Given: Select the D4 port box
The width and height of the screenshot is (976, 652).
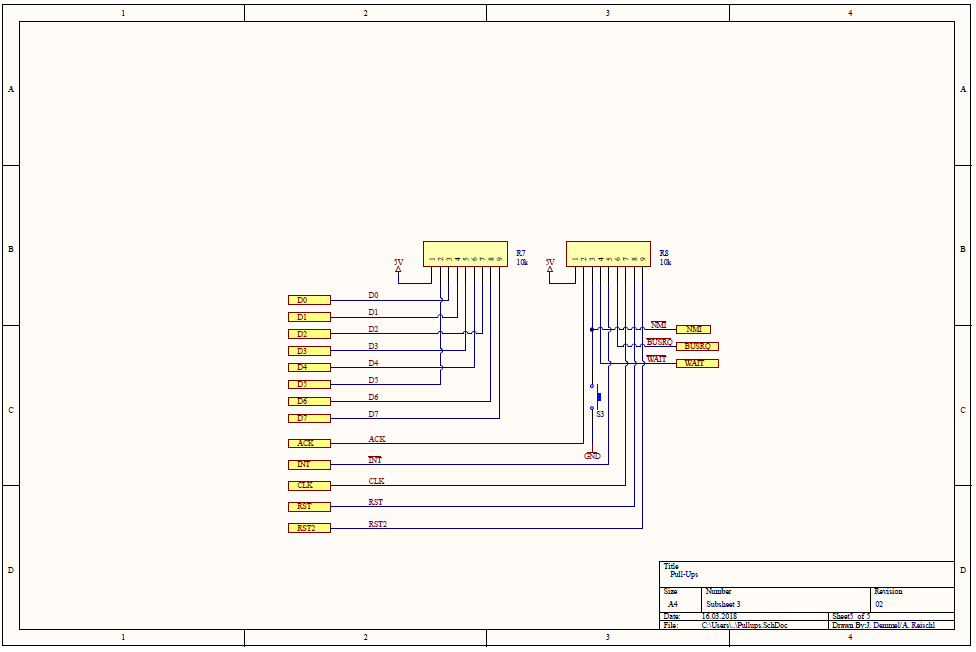Looking at the screenshot, I should pos(309,367).
